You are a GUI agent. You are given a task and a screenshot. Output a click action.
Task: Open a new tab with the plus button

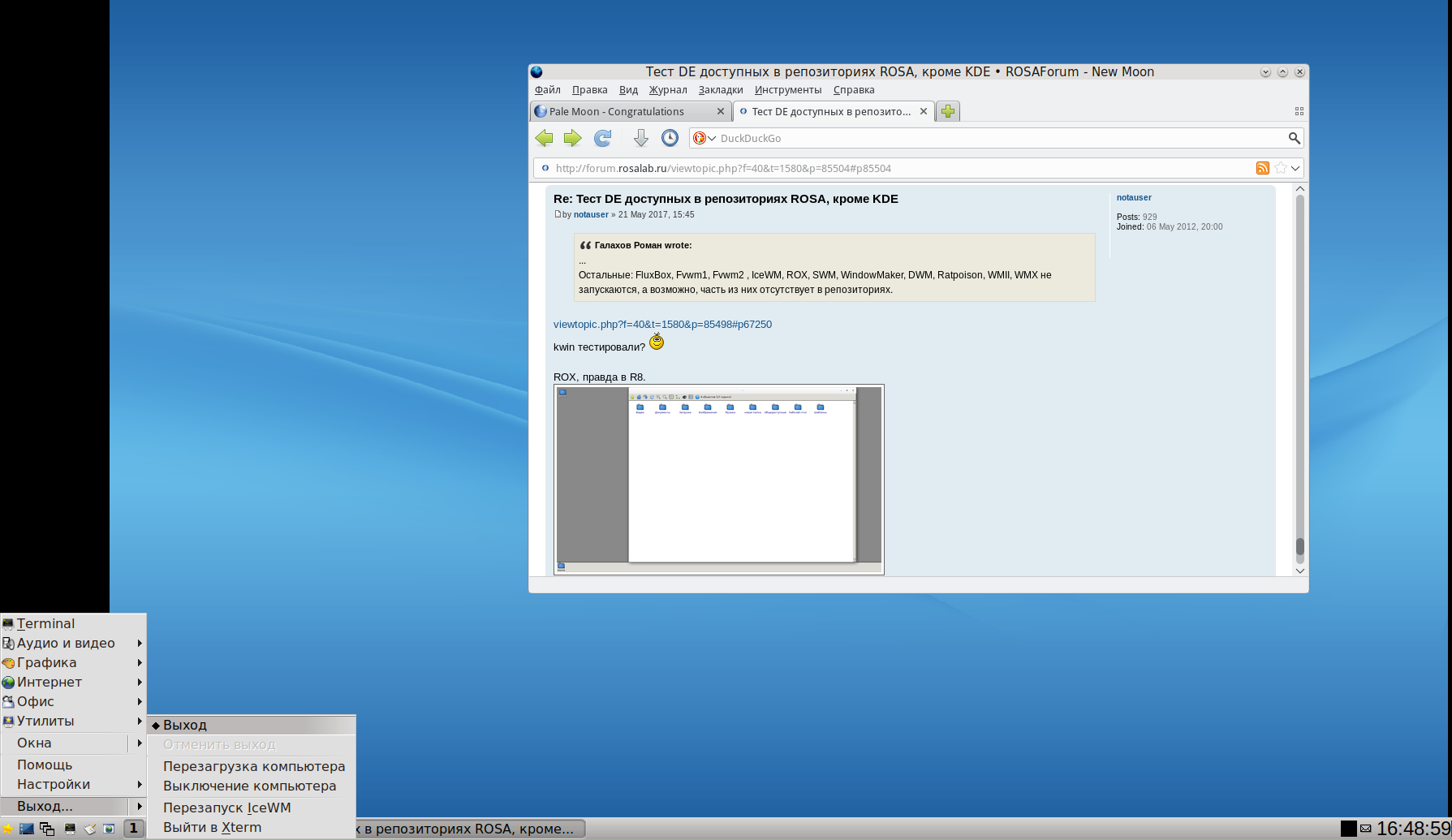coord(947,111)
